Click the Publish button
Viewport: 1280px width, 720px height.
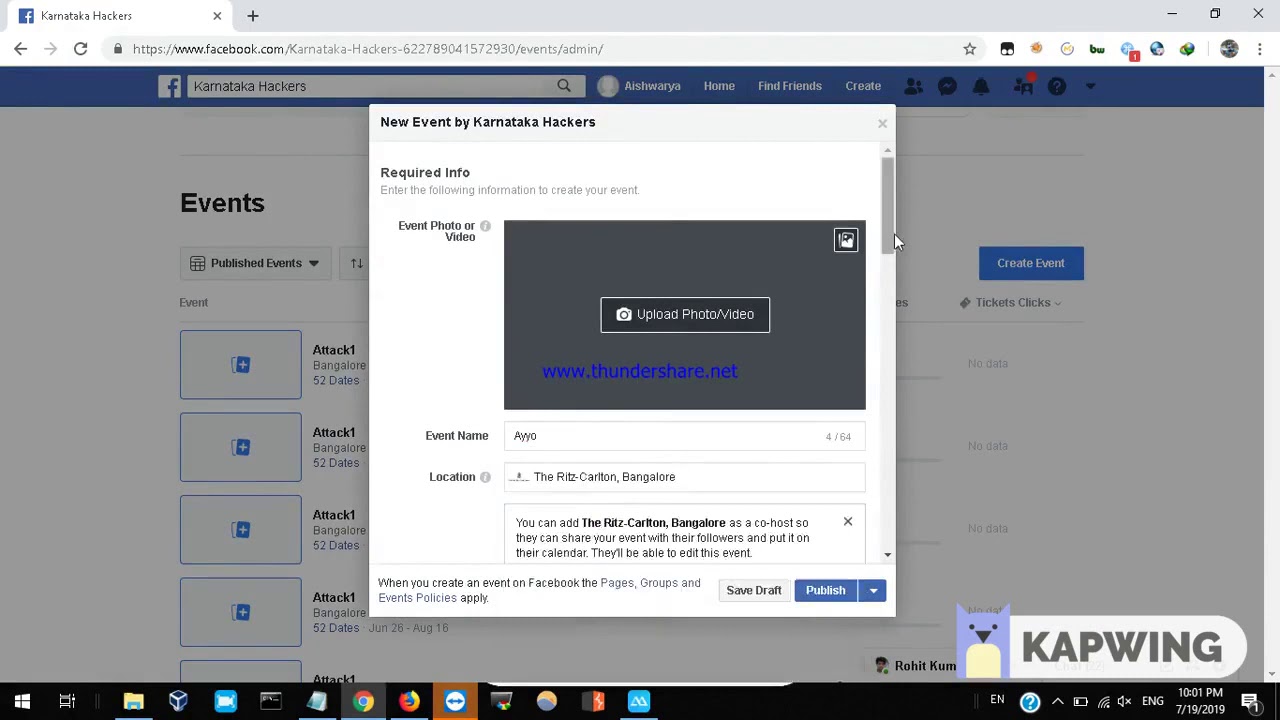pos(826,590)
